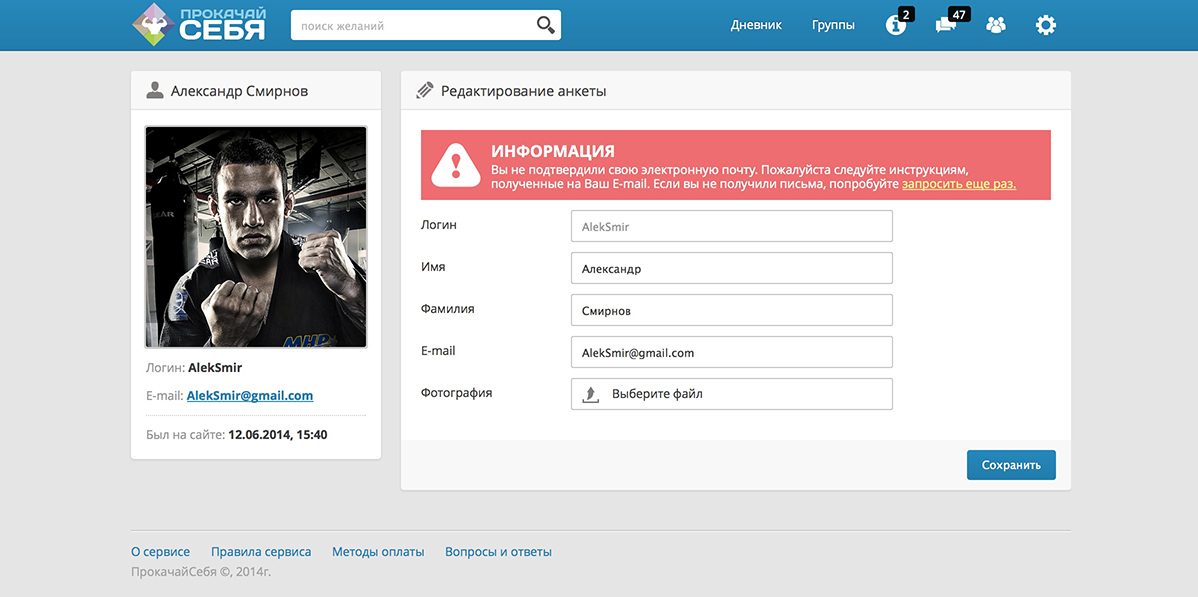Screen dimensions: 1198x597
Task: Follow the запросить еще раз link
Action: point(959,184)
